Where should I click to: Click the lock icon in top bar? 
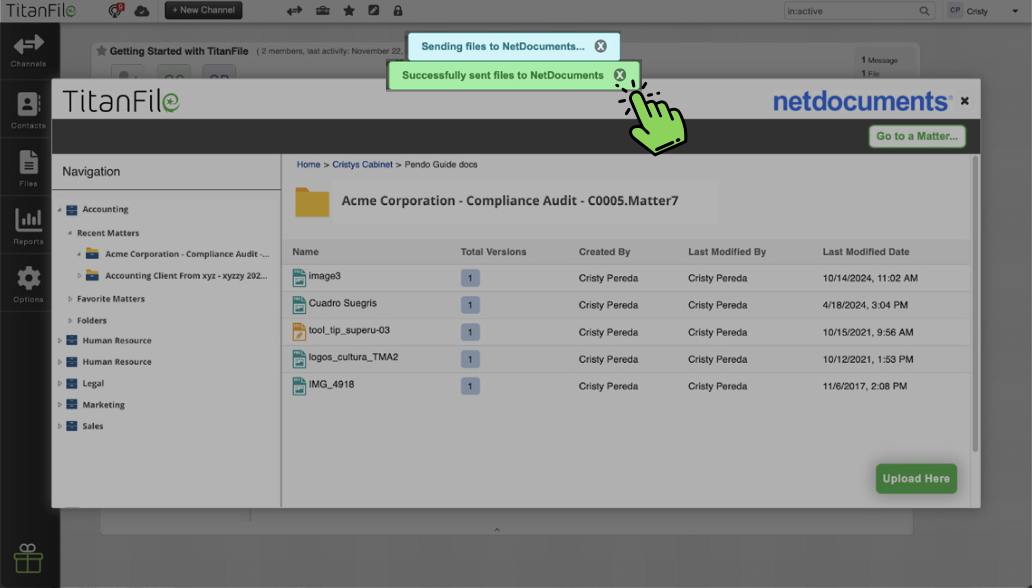[398, 11]
